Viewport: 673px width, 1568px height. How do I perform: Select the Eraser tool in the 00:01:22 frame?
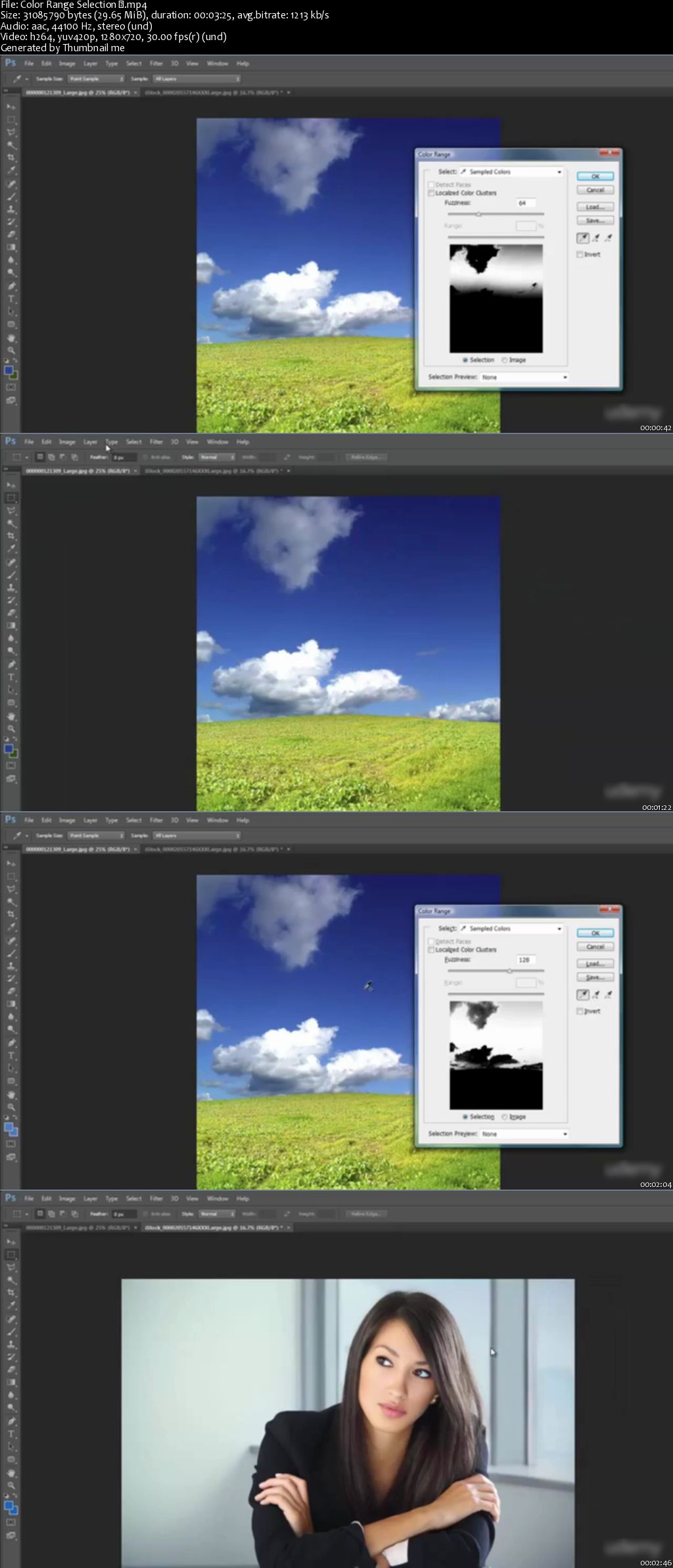pos(11,613)
